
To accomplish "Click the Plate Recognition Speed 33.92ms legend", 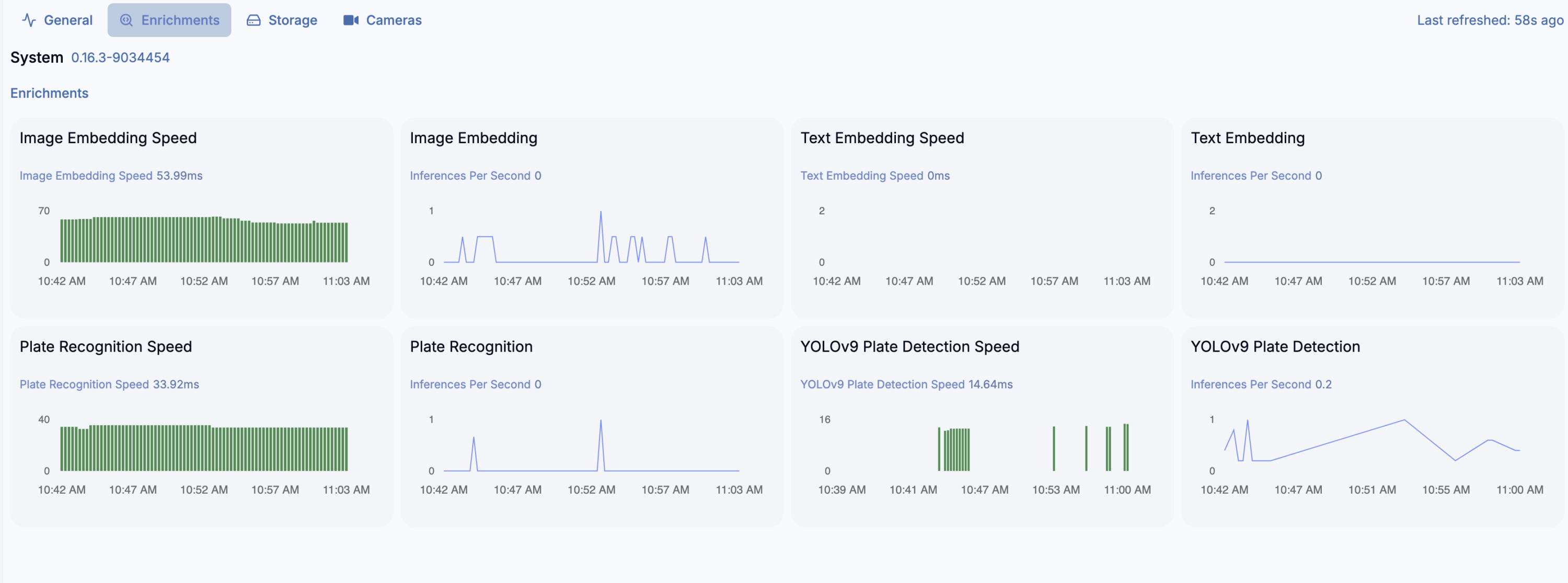I will click(x=109, y=384).
